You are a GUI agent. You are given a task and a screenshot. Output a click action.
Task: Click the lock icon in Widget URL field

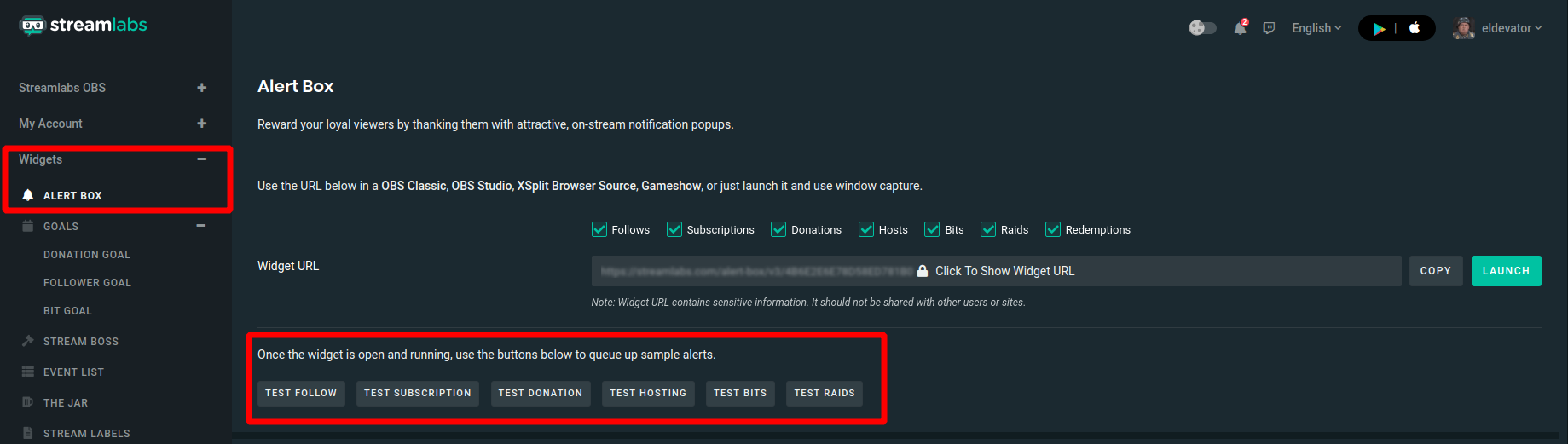tap(923, 271)
